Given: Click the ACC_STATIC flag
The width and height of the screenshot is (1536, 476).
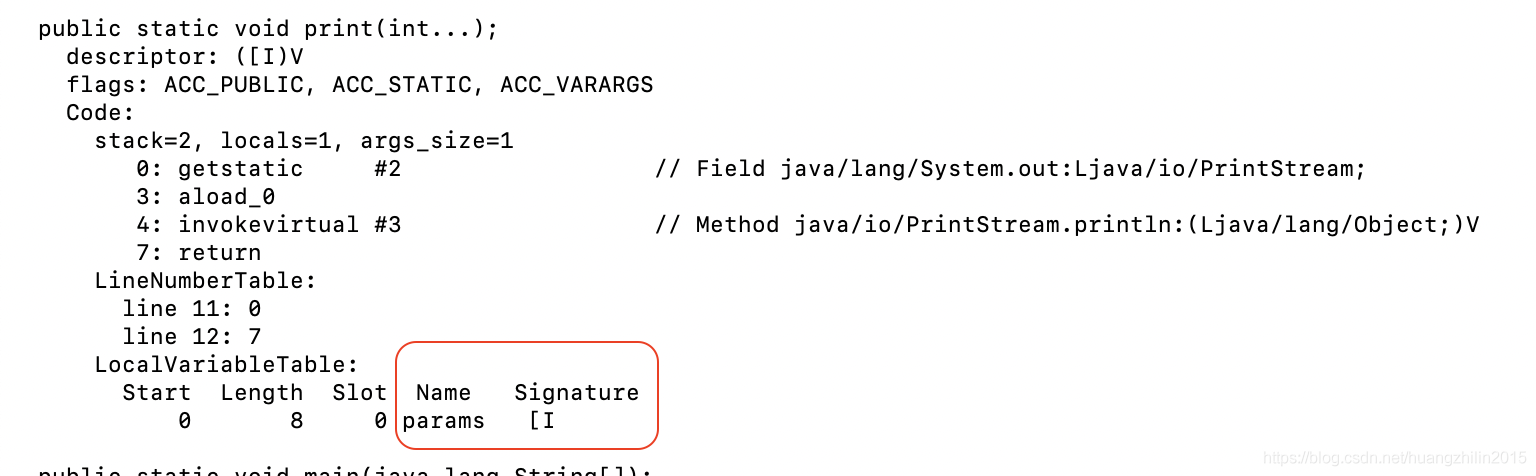Looking at the screenshot, I should (x=401, y=85).
